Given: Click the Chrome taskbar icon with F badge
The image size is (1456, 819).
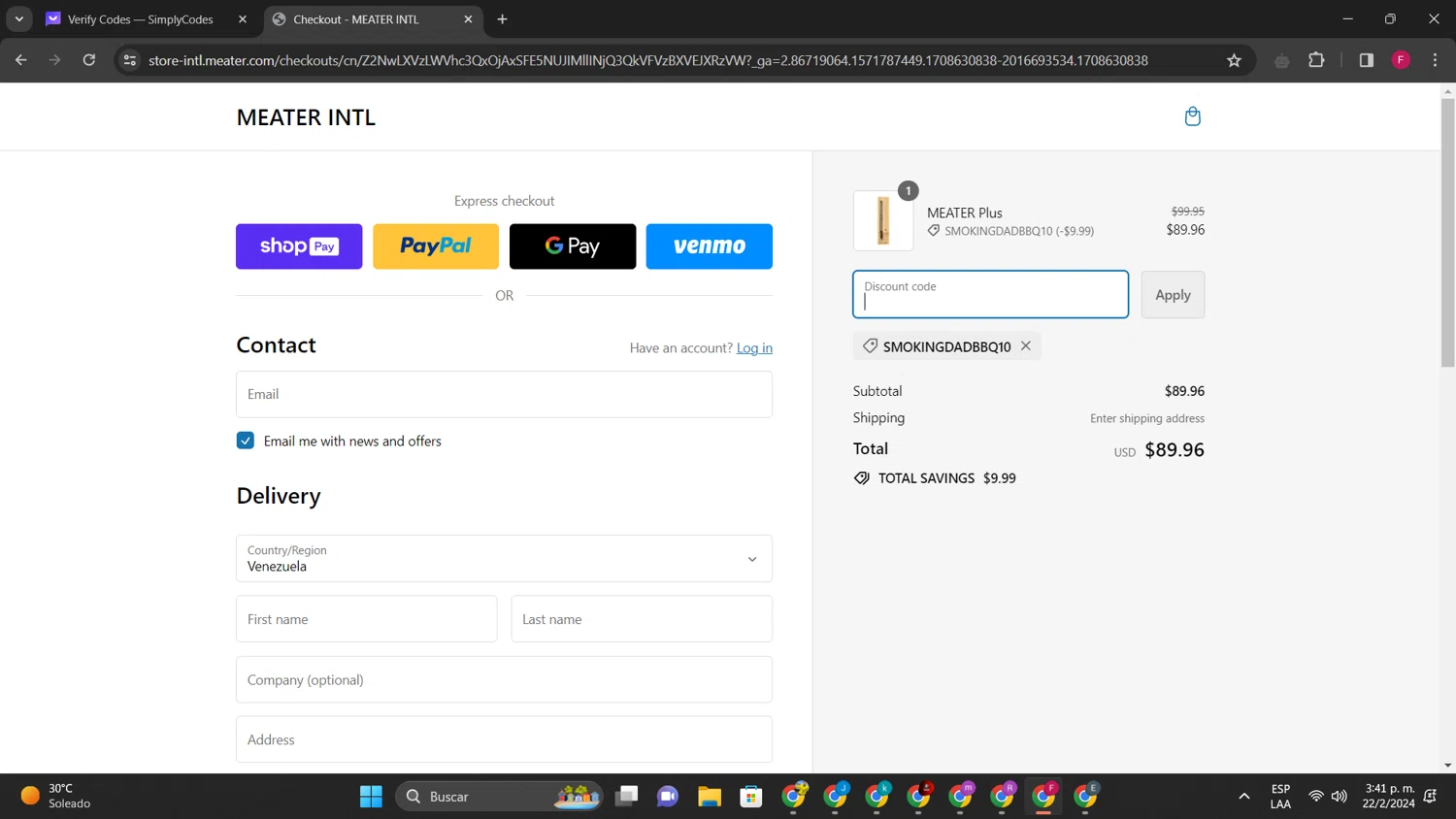Looking at the screenshot, I should click(x=1044, y=797).
